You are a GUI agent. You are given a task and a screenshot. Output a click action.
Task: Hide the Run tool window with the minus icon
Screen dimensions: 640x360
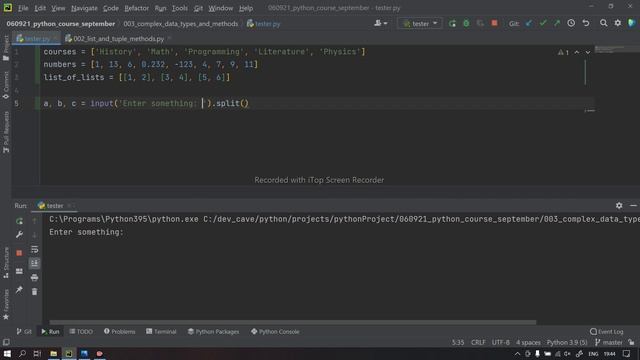(x=633, y=206)
